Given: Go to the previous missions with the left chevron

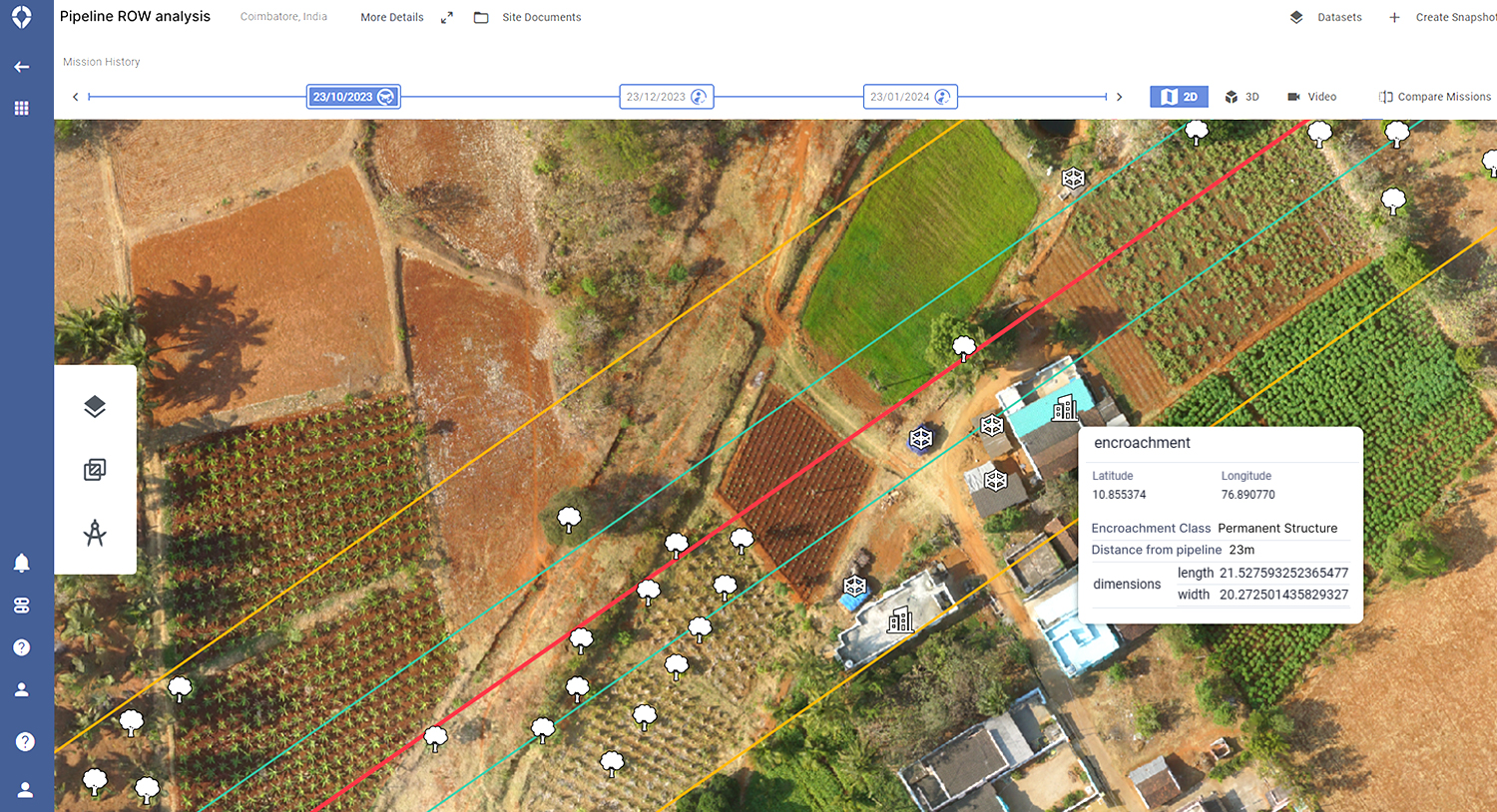Looking at the screenshot, I should tap(75, 97).
